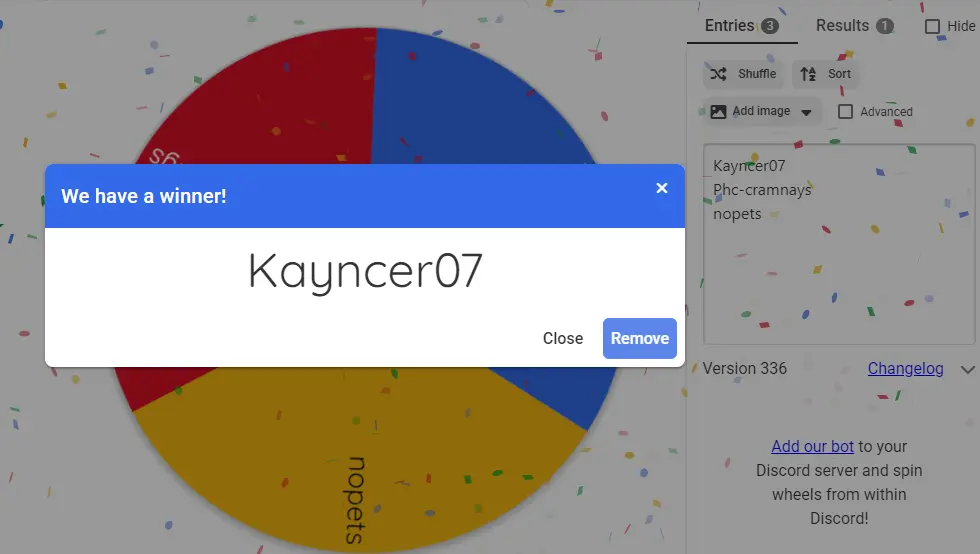Screen dimensions: 980x554
Task: Click the Shuffle icon
Action: click(x=718, y=74)
